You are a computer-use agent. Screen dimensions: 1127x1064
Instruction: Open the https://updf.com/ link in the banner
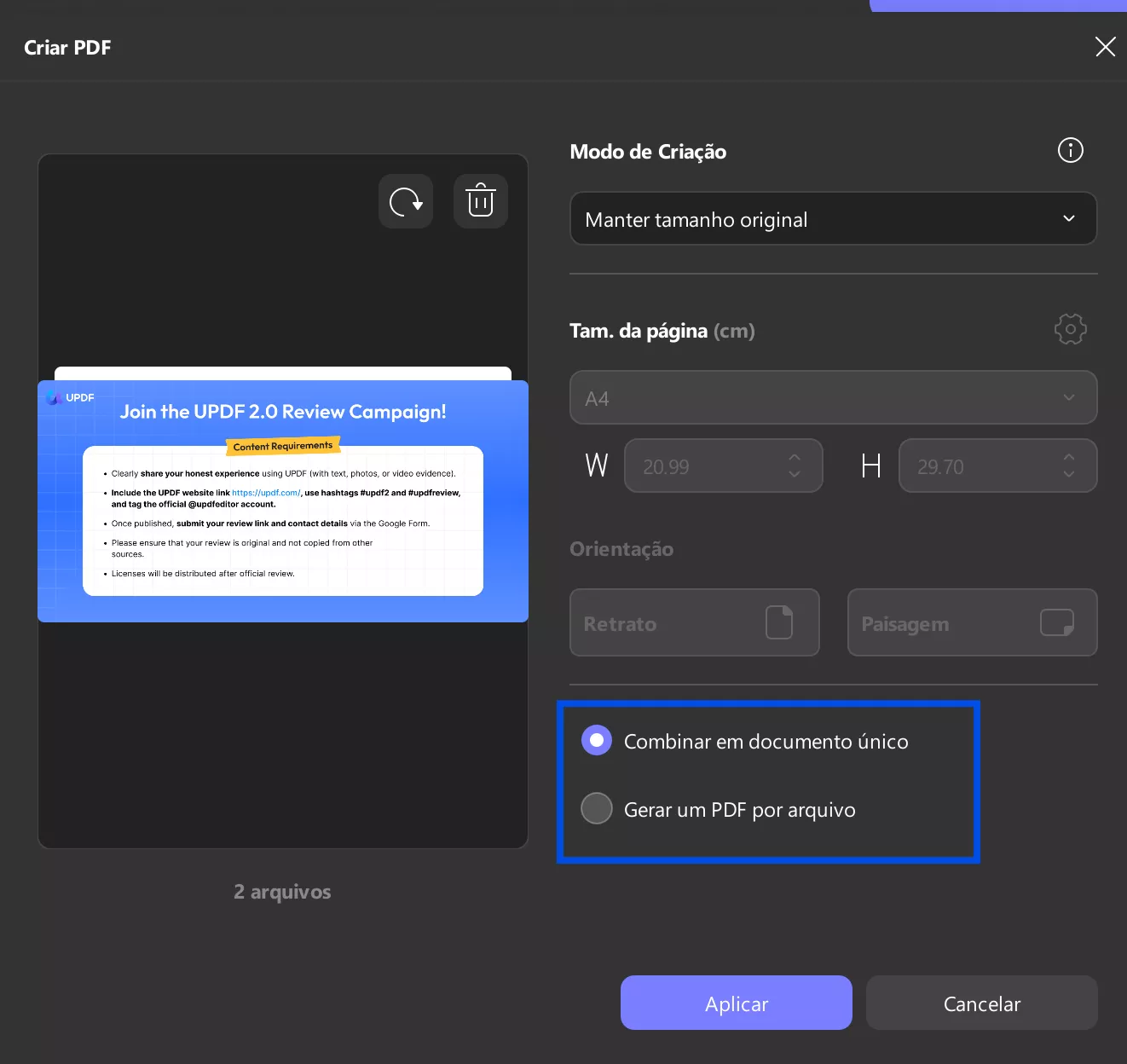(x=267, y=492)
